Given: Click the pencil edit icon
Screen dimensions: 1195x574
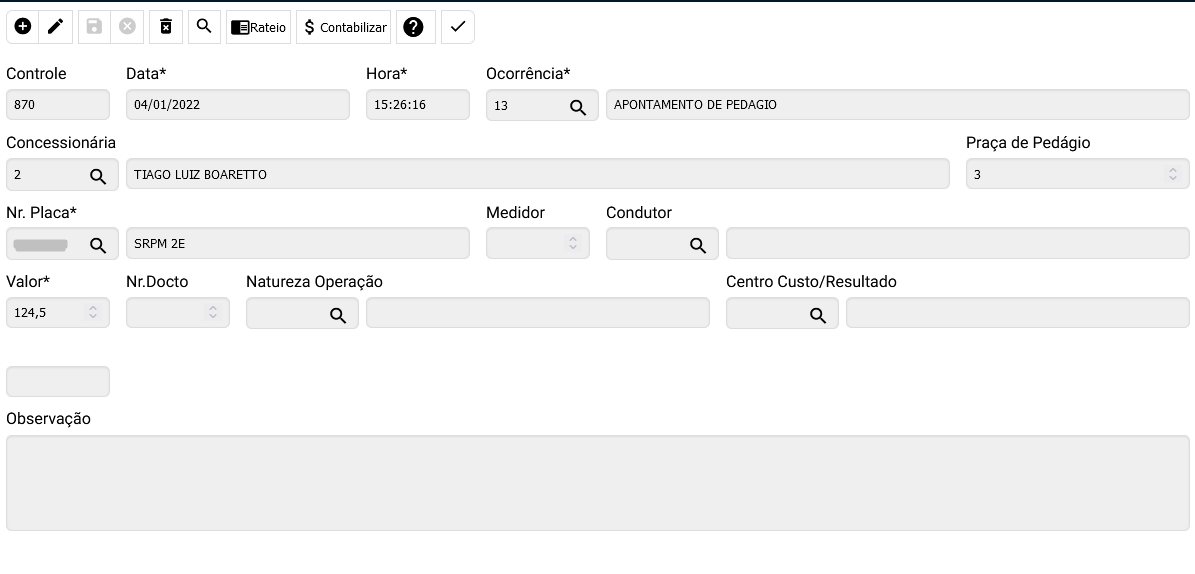Looking at the screenshot, I should coord(56,27).
